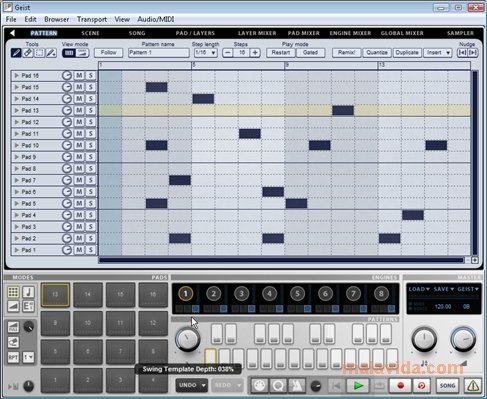This screenshot has width=487, height=399.
Task: Mute Pad 13
Action: (x=79, y=110)
